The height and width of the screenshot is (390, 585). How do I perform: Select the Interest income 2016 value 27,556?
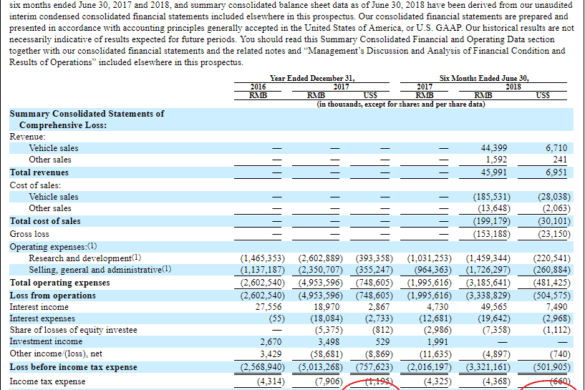[x=268, y=307]
